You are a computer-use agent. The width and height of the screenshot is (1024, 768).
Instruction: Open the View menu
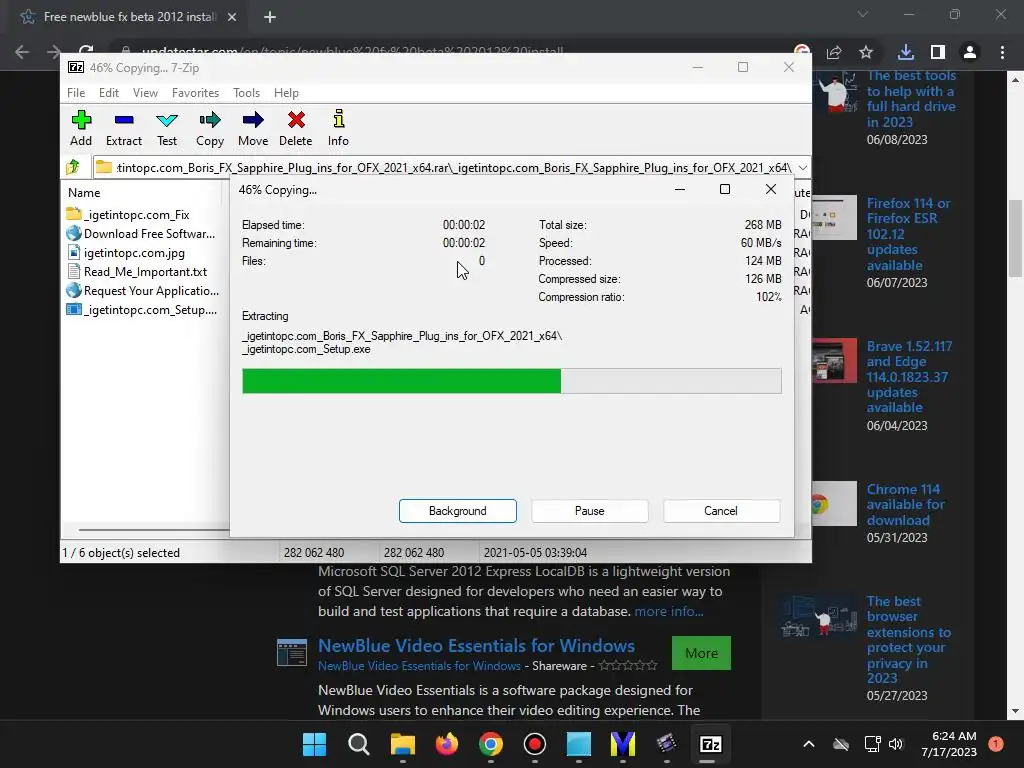[145, 93]
